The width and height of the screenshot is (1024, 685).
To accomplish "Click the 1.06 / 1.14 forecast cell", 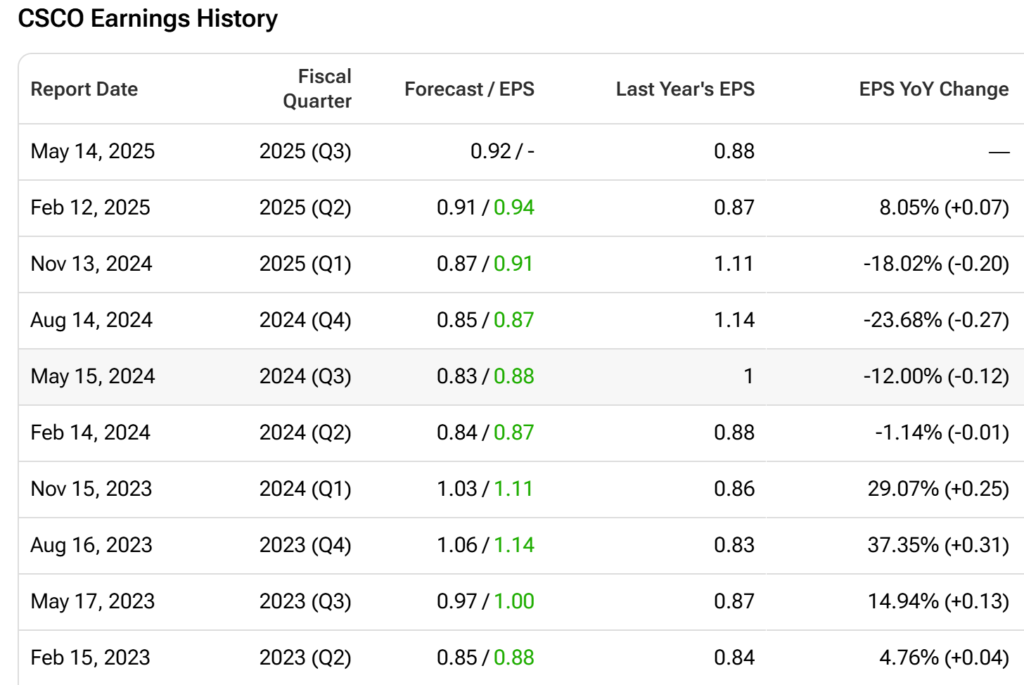I will pyautogui.click(x=485, y=545).
